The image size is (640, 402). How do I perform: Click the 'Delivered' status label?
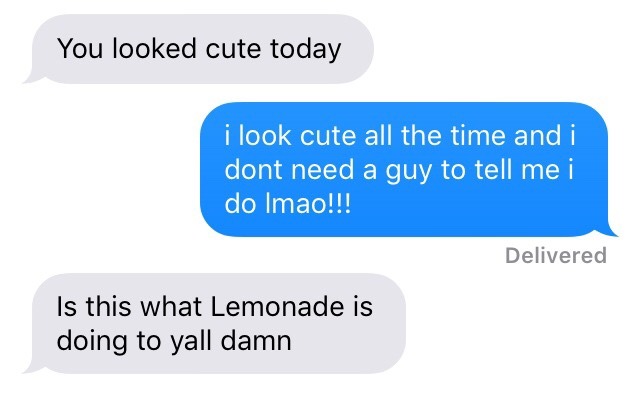(556, 255)
